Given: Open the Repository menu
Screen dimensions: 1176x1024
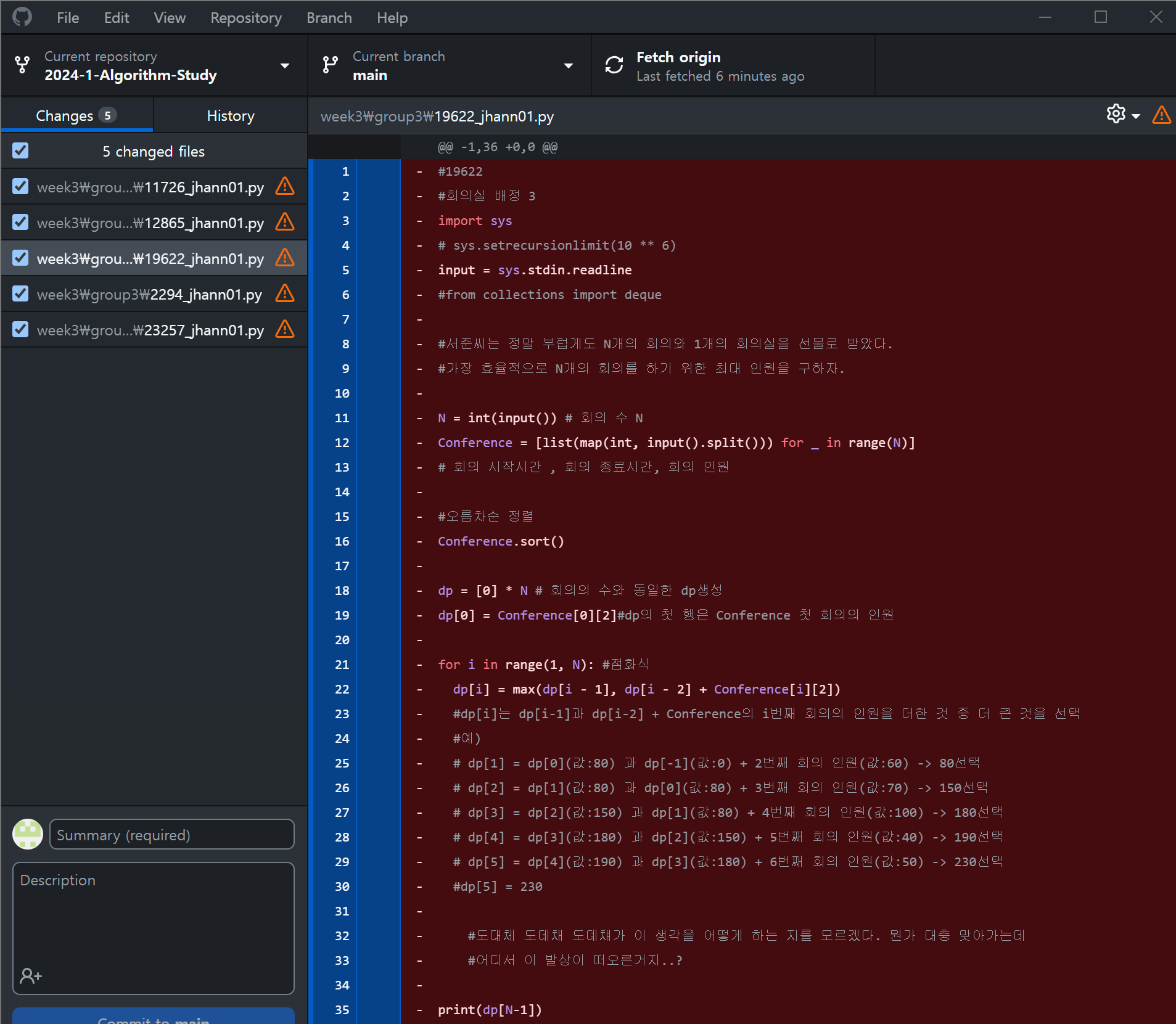Looking at the screenshot, I should point(245,18).
